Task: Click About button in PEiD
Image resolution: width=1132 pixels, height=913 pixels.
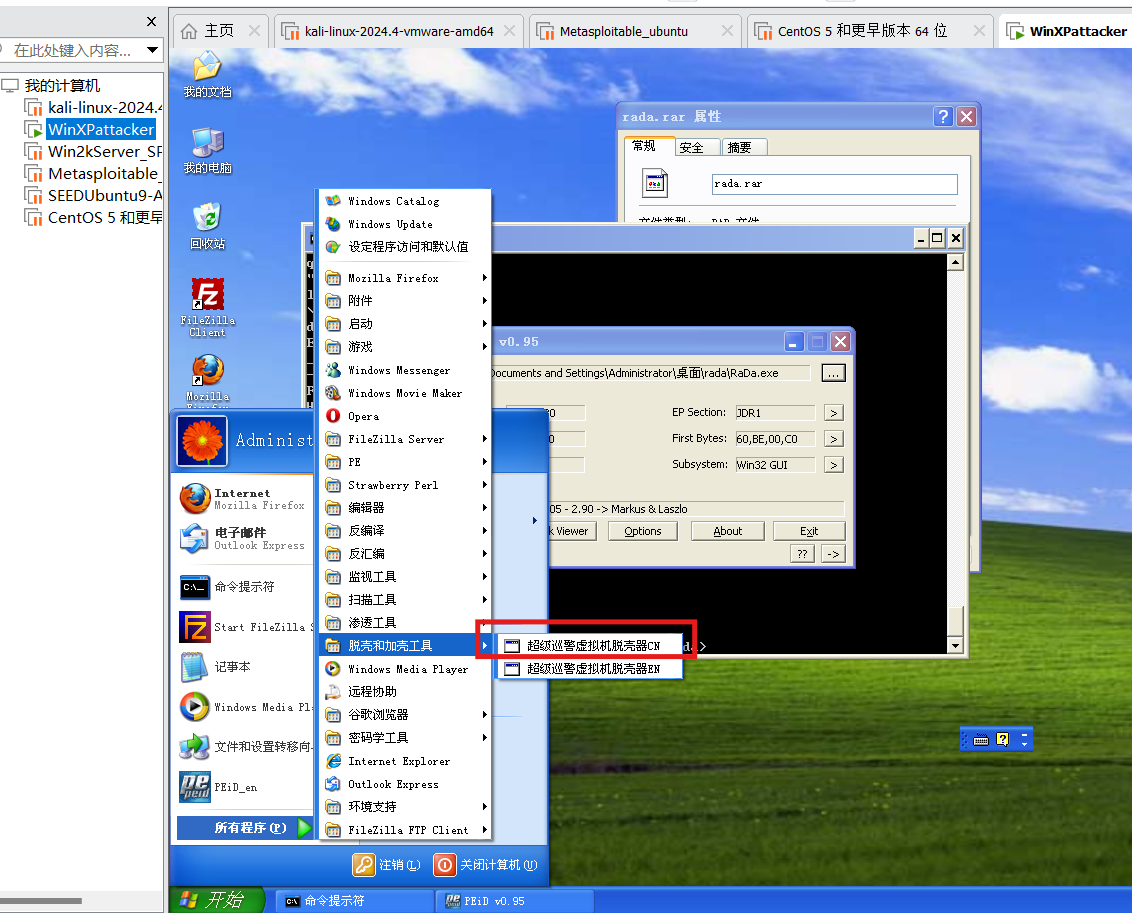Action: tap(727, 531)
